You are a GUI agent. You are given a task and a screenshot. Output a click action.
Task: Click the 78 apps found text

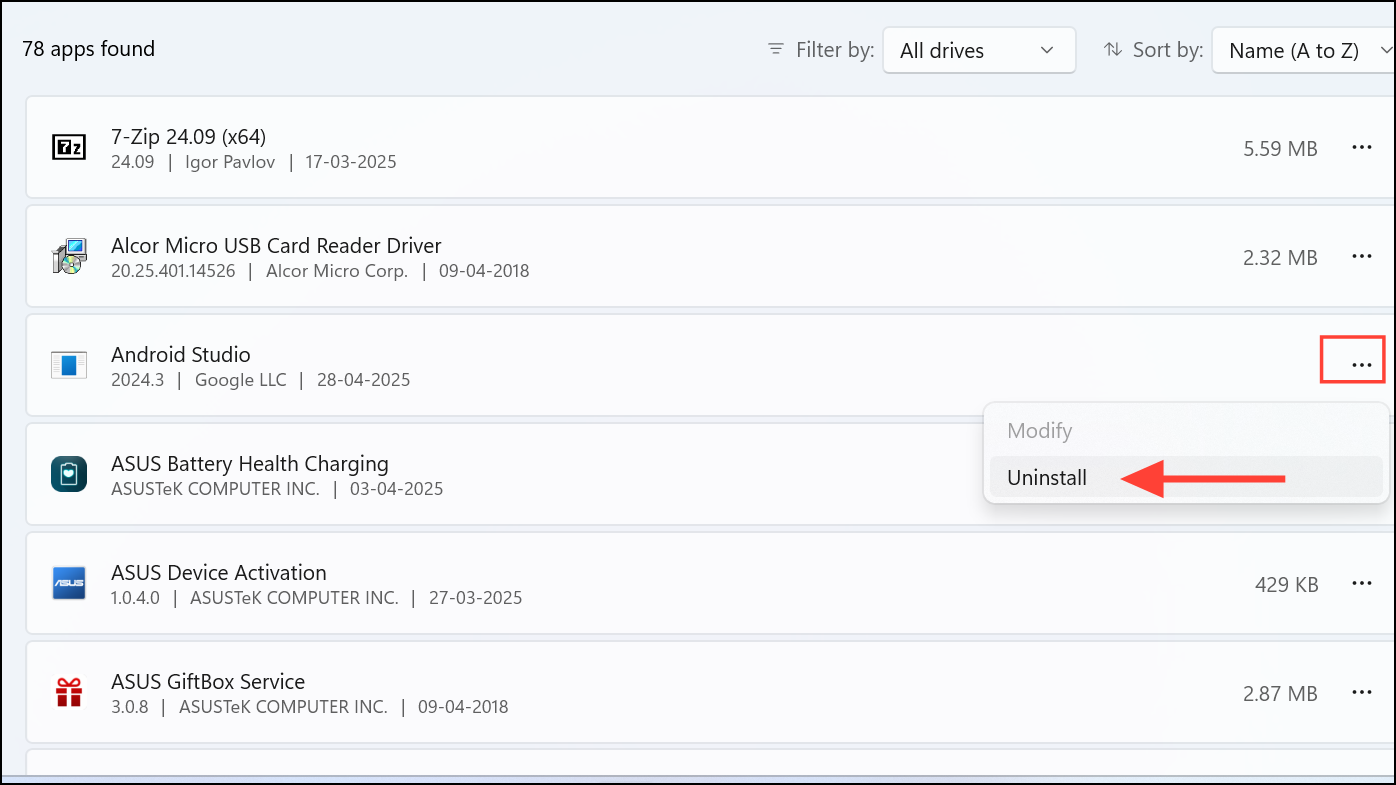[x=89, y=49]
